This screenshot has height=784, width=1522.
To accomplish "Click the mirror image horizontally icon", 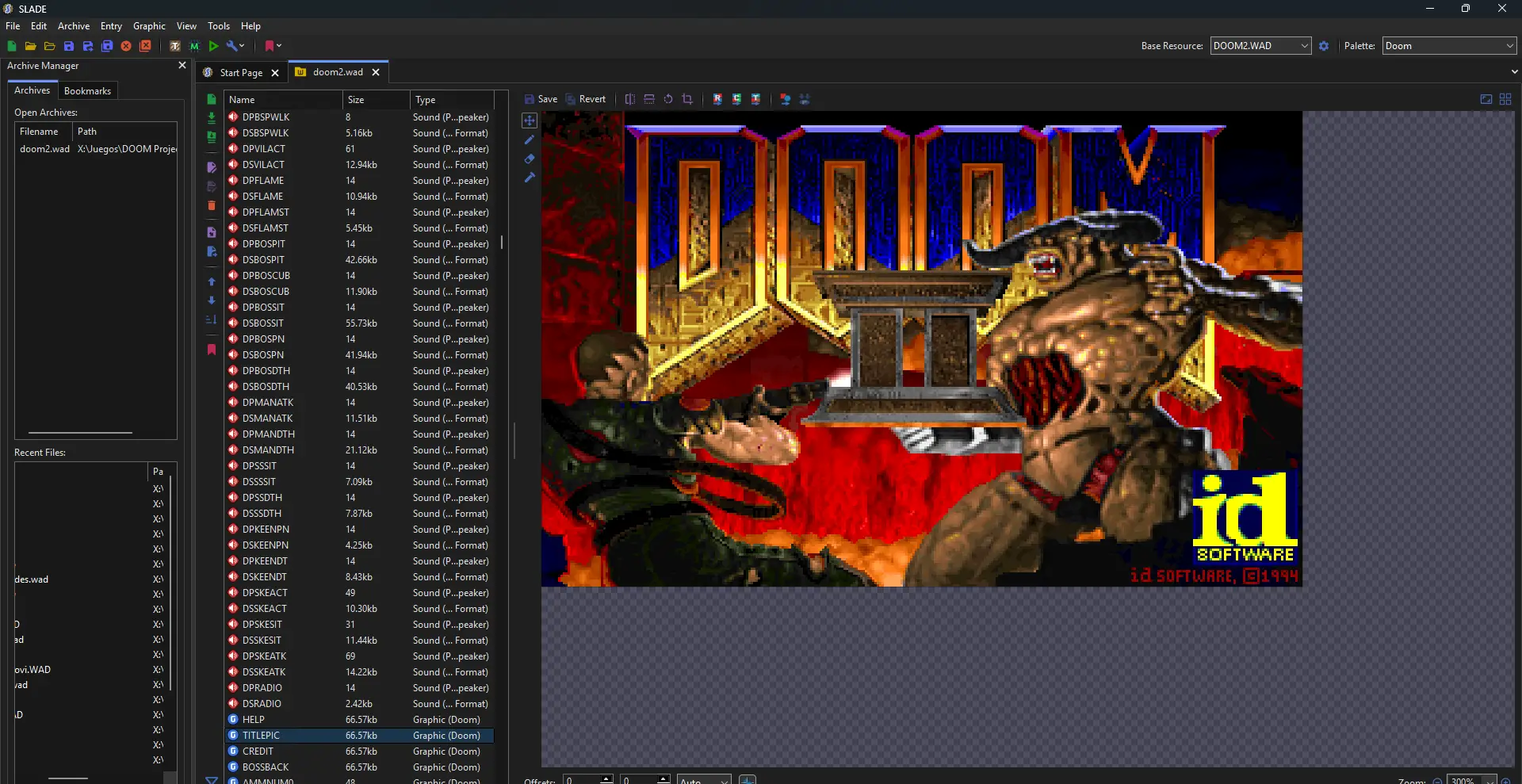I will tap(630, 99).
